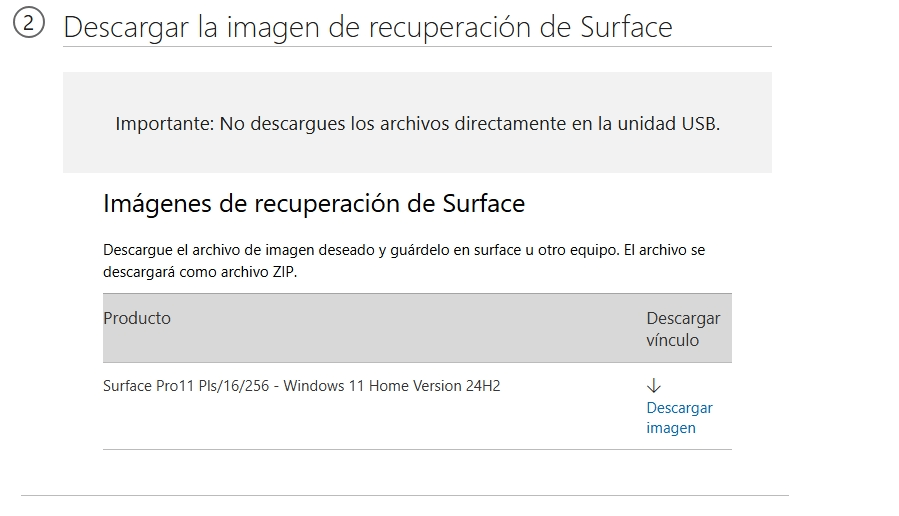Image resolution: width=899 pixels, height=516 pixels.
Task: Click the descargará como archivo ZIP sentence
Action: [200, 272]
